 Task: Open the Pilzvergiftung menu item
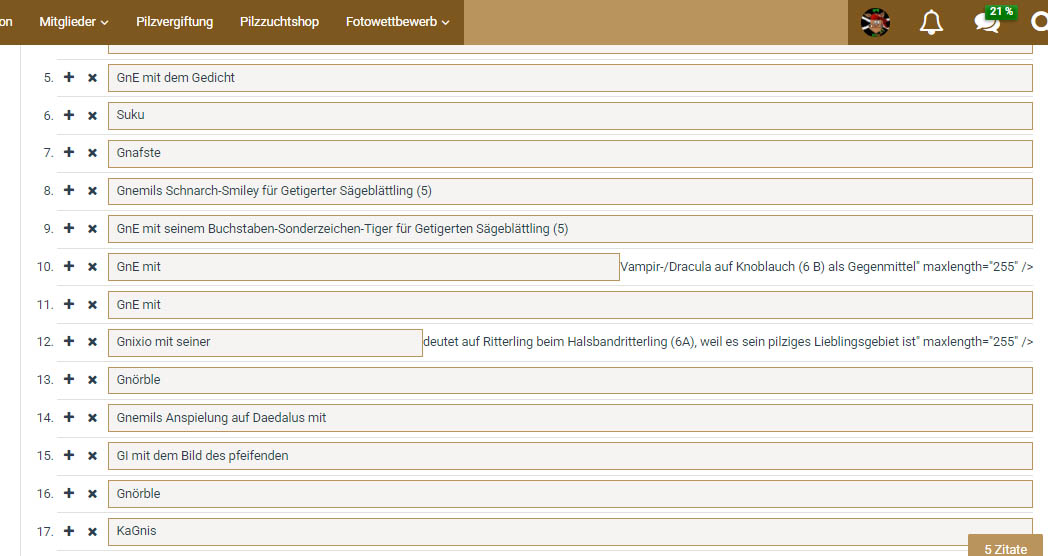[174, 22]
